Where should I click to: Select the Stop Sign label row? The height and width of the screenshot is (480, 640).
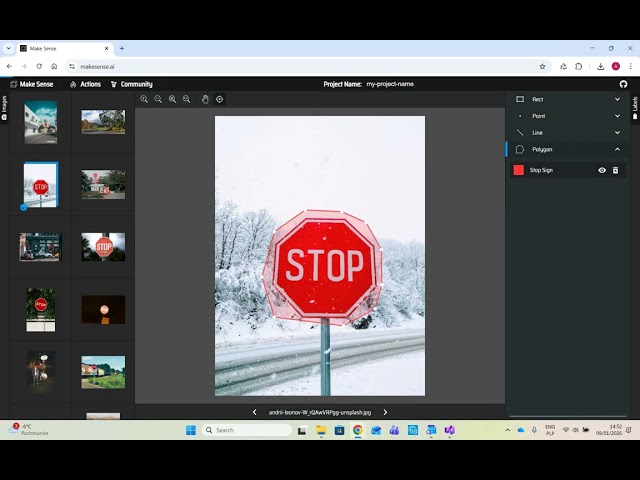[568, 170]
